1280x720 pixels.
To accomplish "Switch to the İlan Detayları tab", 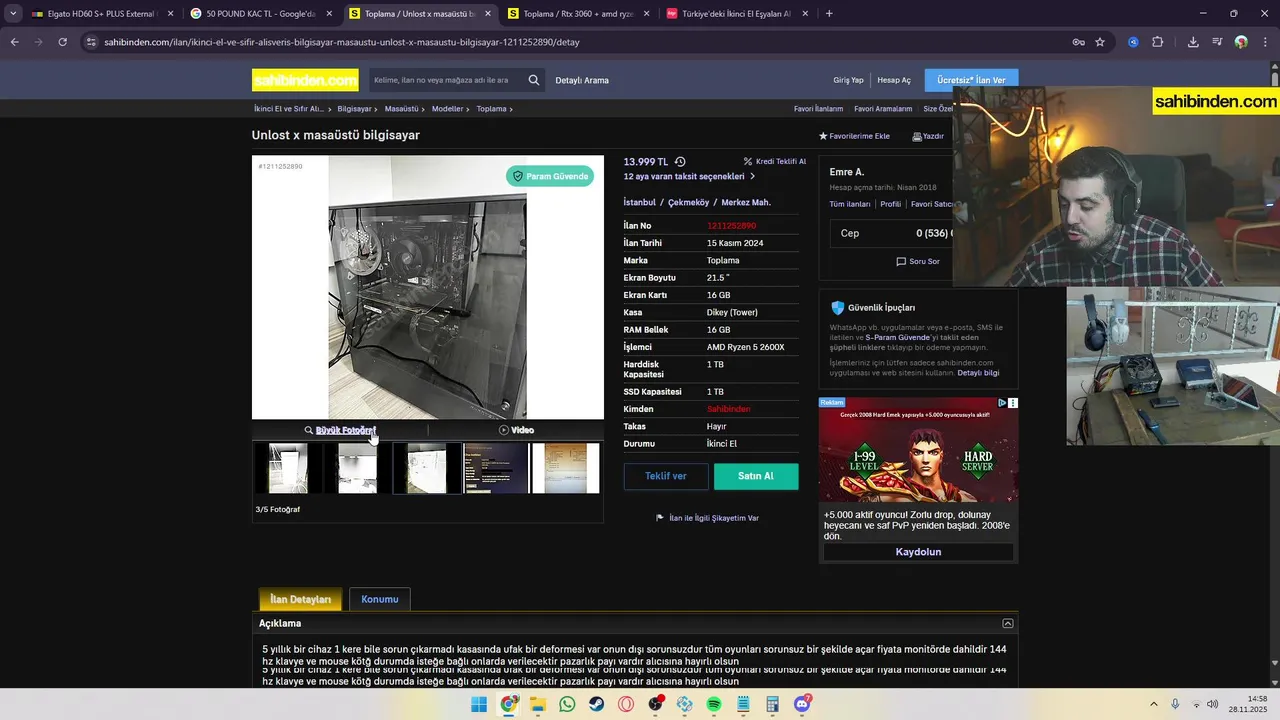I will [x=300, y=599].
